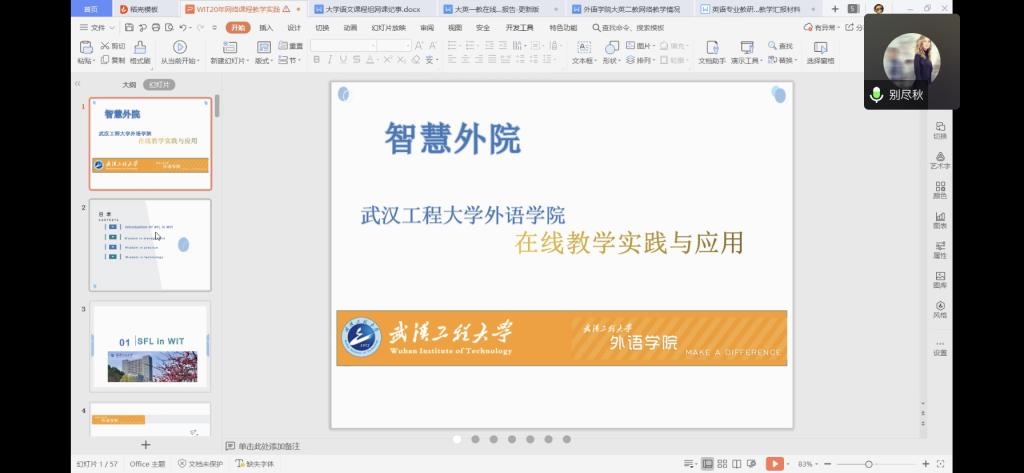The image size is (1024, 473).
Task: Click the Settings (设置) dots in right sidebar
Action: click(940, 343)
